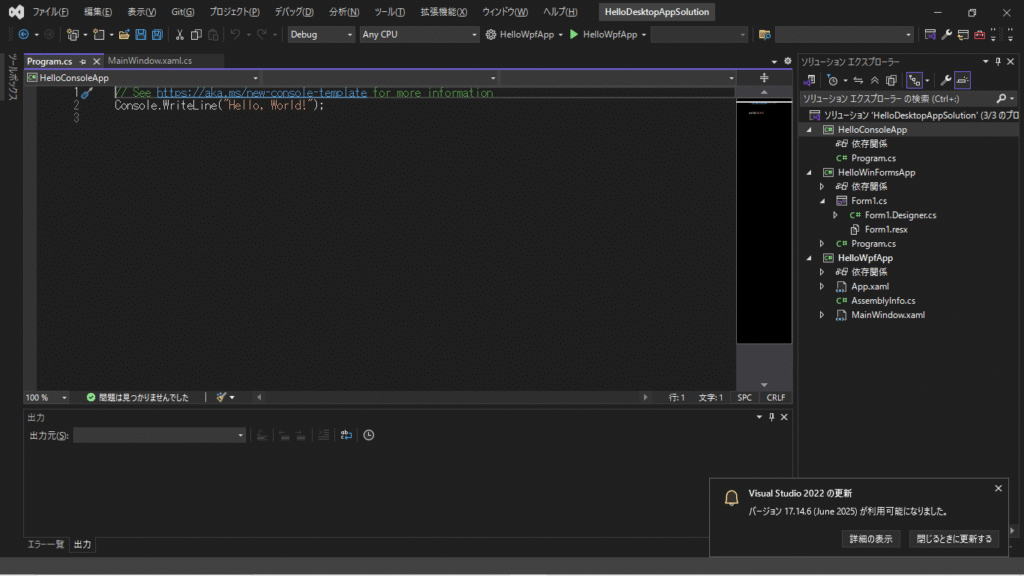Toggle the Preview Selected Items button

tap(962, 80)
